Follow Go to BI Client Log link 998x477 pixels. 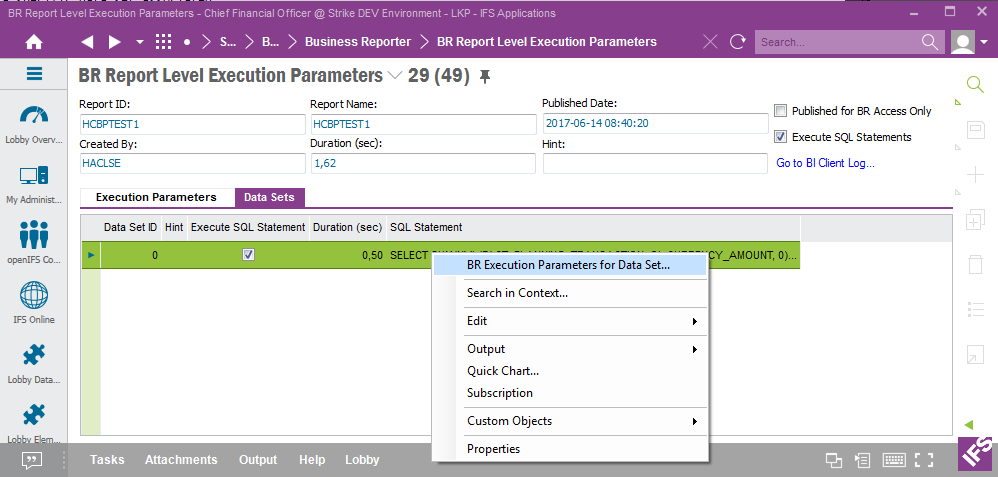826,163
